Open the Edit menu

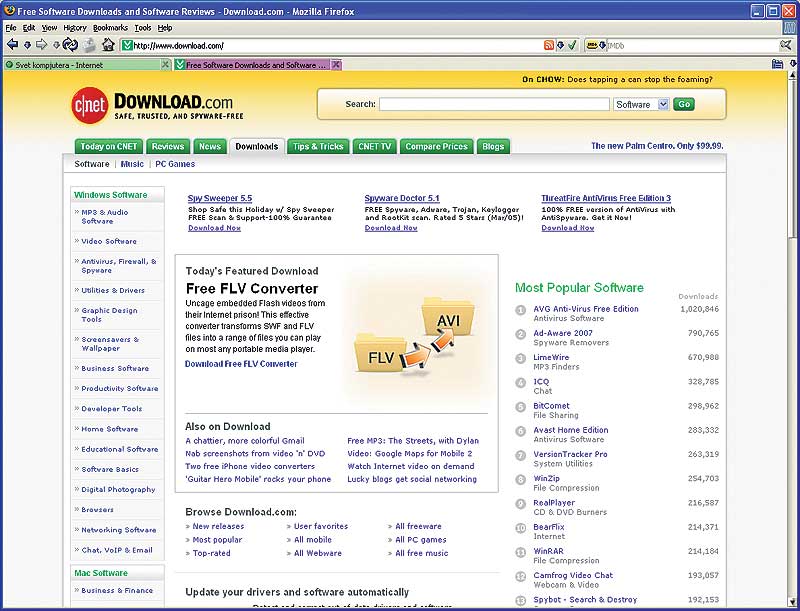coord(29,28)
